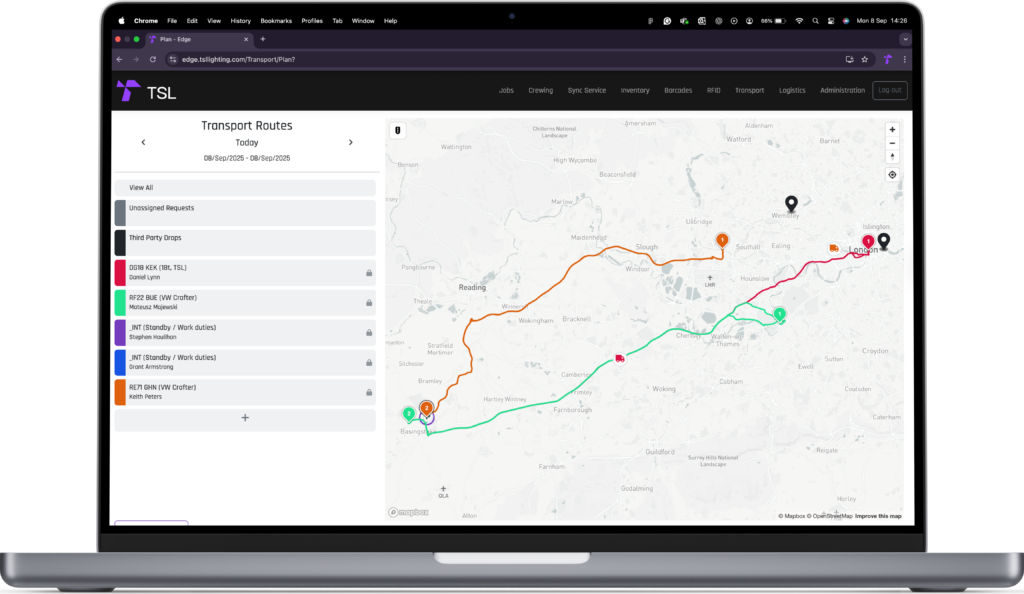
Task: Go forward in Chrome browser
Action: click(136, 59)
